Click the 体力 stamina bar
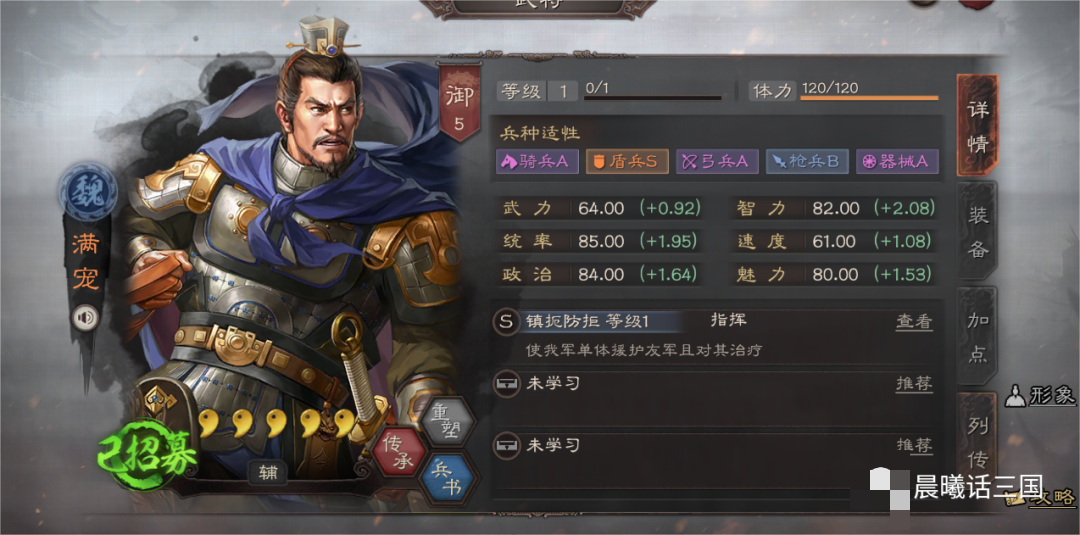 (x=869, y=98)
